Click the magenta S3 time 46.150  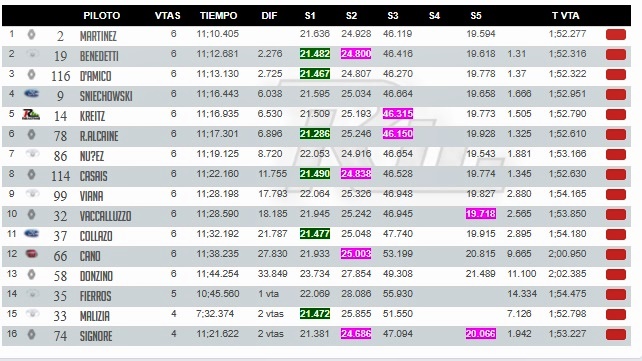(398, 134)
